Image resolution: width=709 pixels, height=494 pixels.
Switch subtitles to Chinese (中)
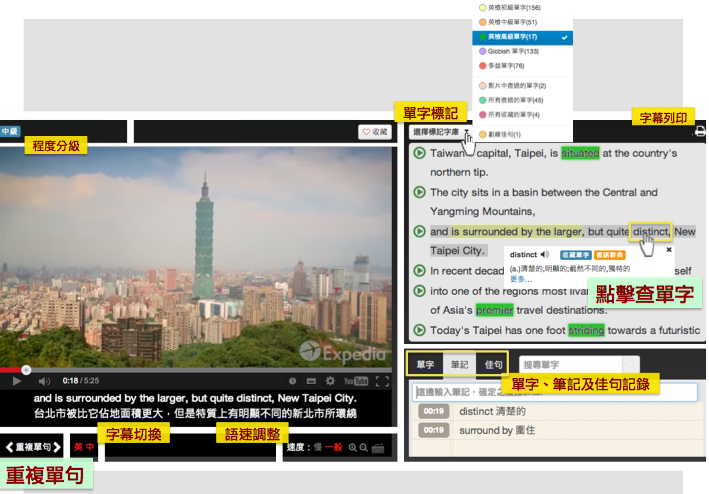[x=90, y=447]
